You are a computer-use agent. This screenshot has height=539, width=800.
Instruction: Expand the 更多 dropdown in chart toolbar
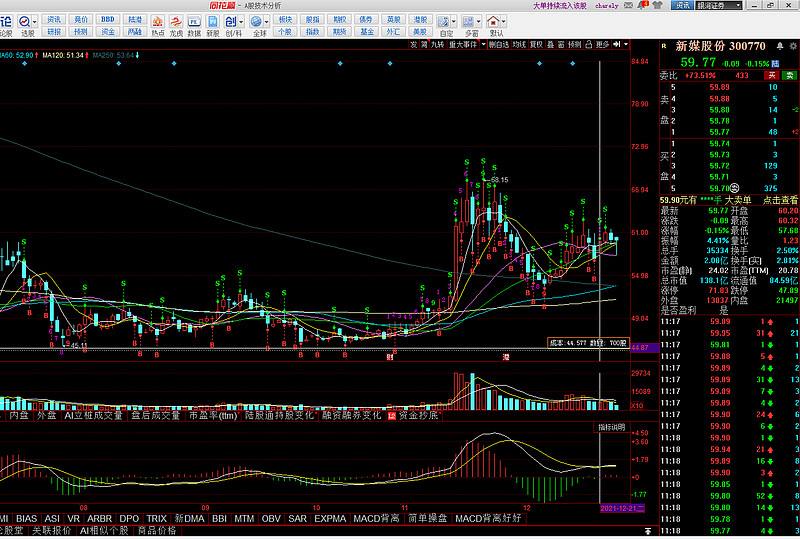[603, 45]
